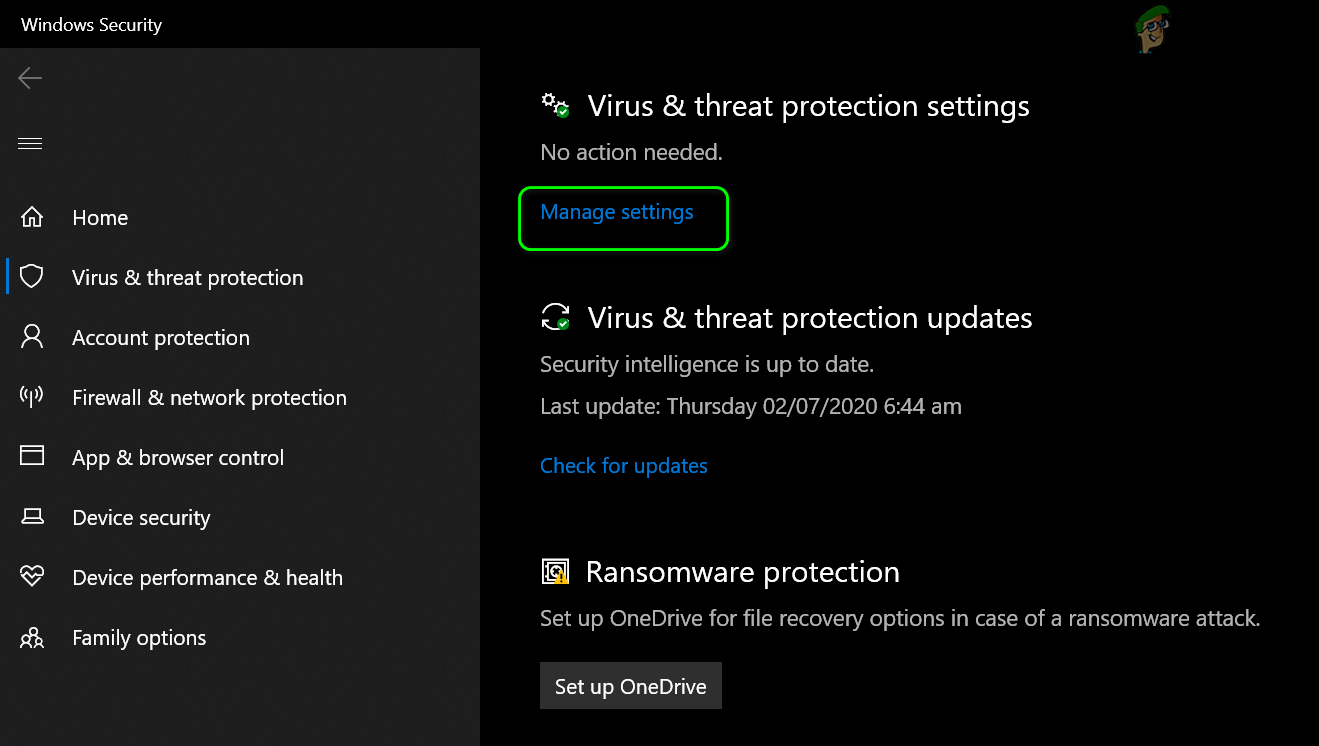1319x746 pixels.
Task: Click the Family options people icon
Action: [x=32, y=637]
